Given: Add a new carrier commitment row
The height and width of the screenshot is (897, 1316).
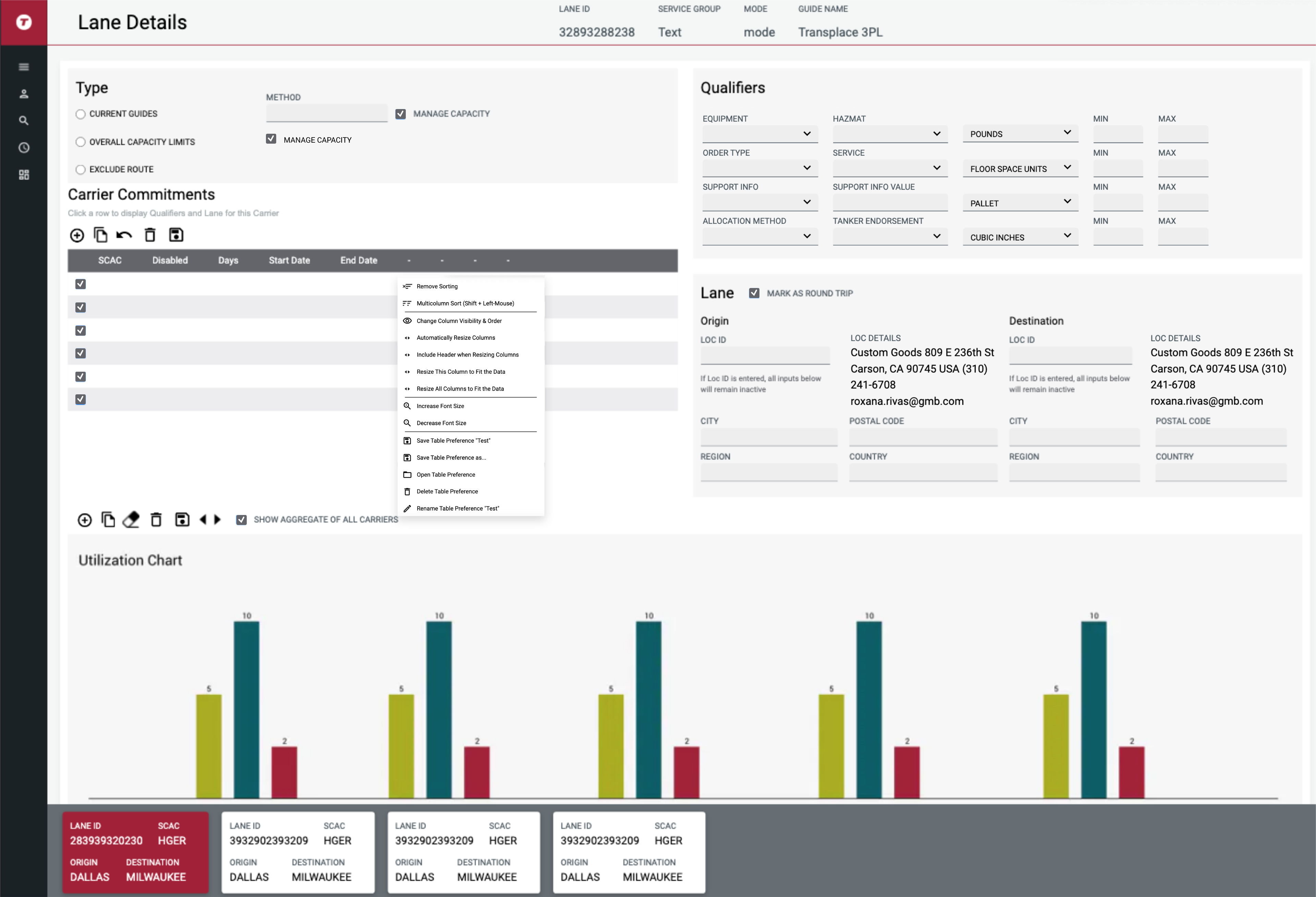Looking at the screenshot, I should 77,235.
